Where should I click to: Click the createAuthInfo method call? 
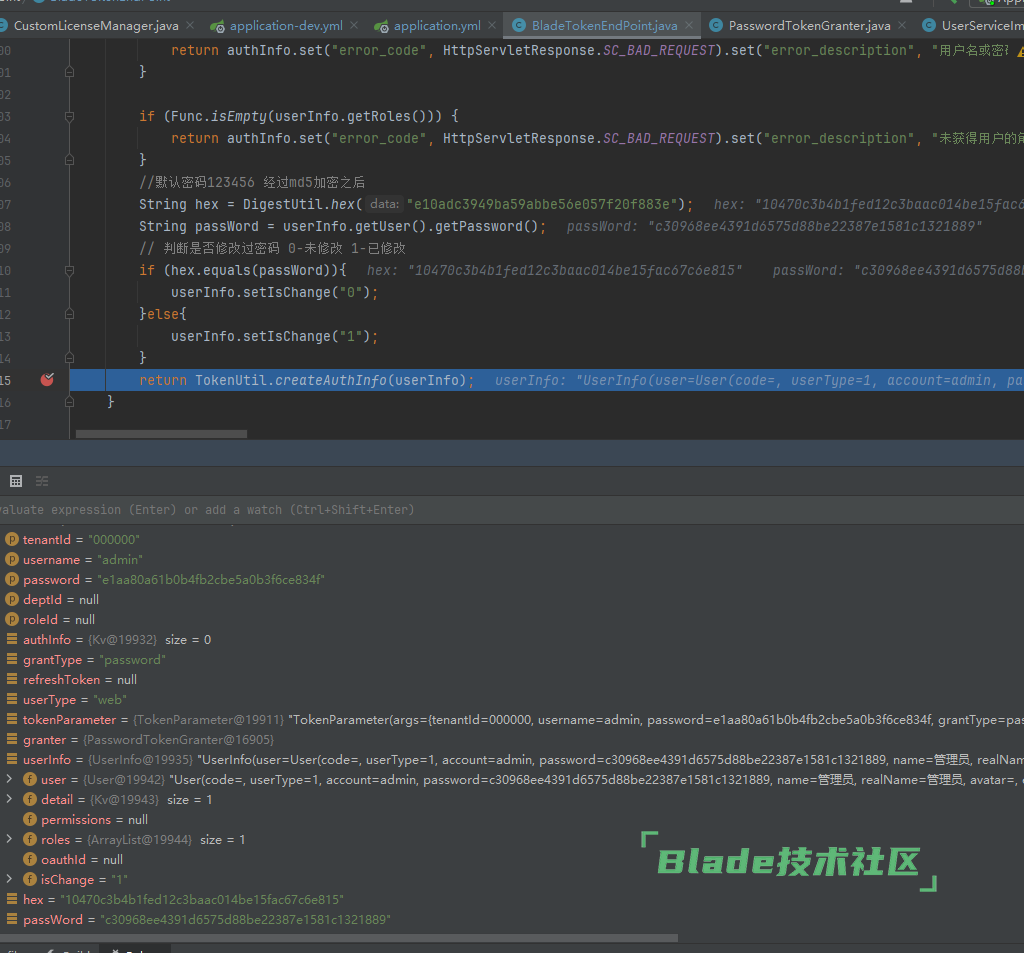point(330,380)
